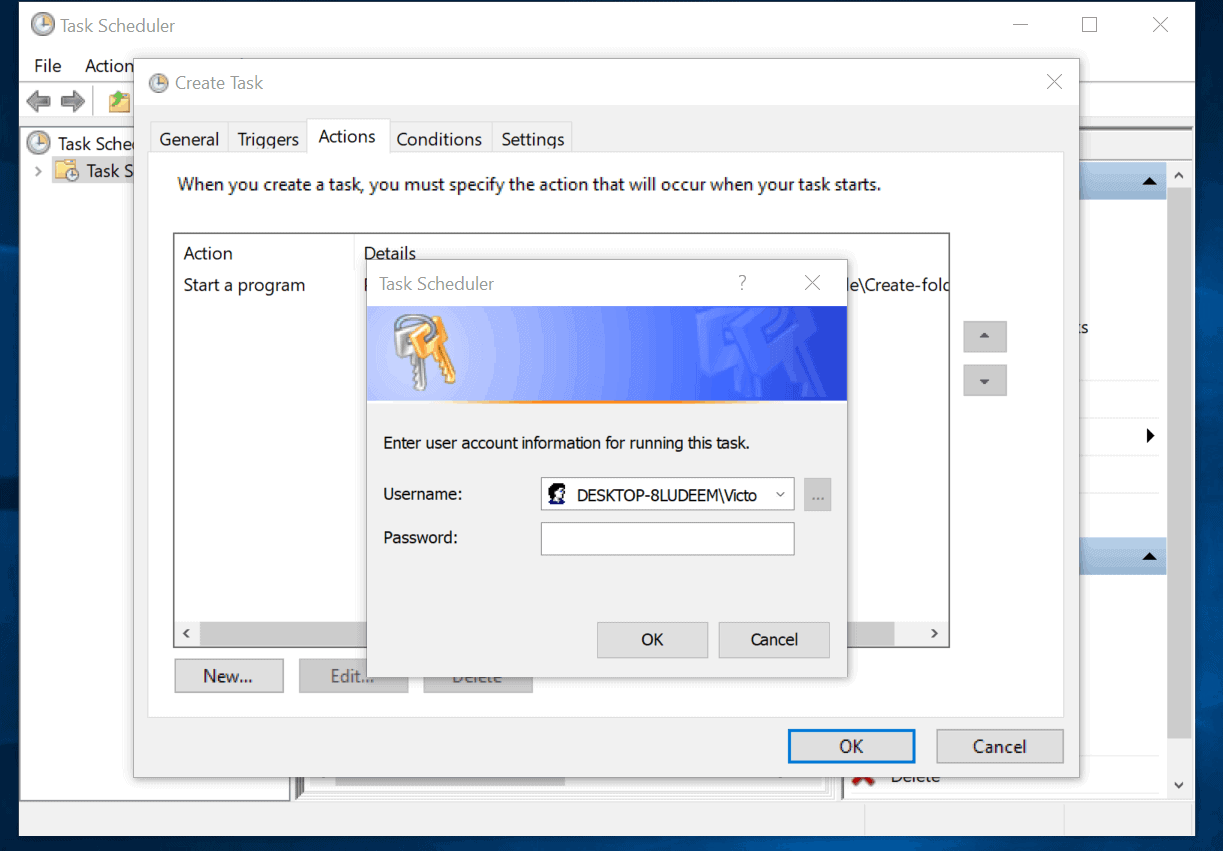The width and height of the screenshot is (1223, 851).
Task: Open the File menu
Action: tap(48, 66)
